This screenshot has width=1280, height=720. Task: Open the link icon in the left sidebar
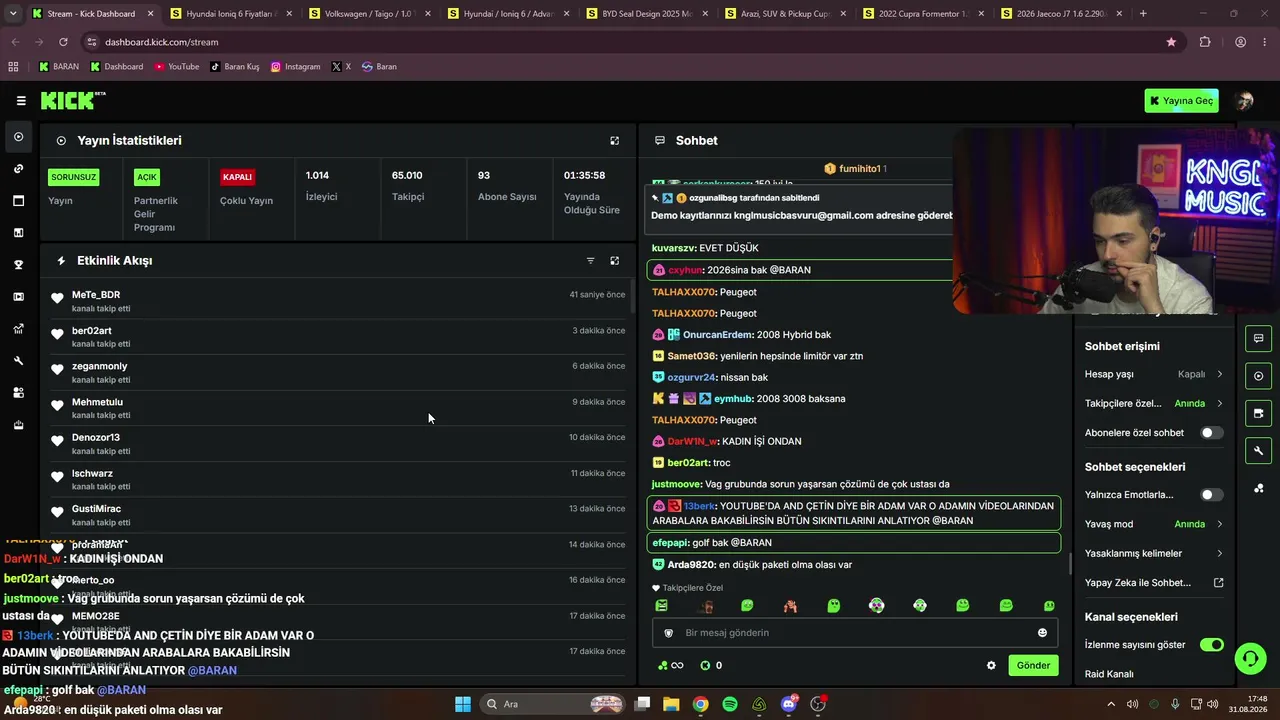18,169
